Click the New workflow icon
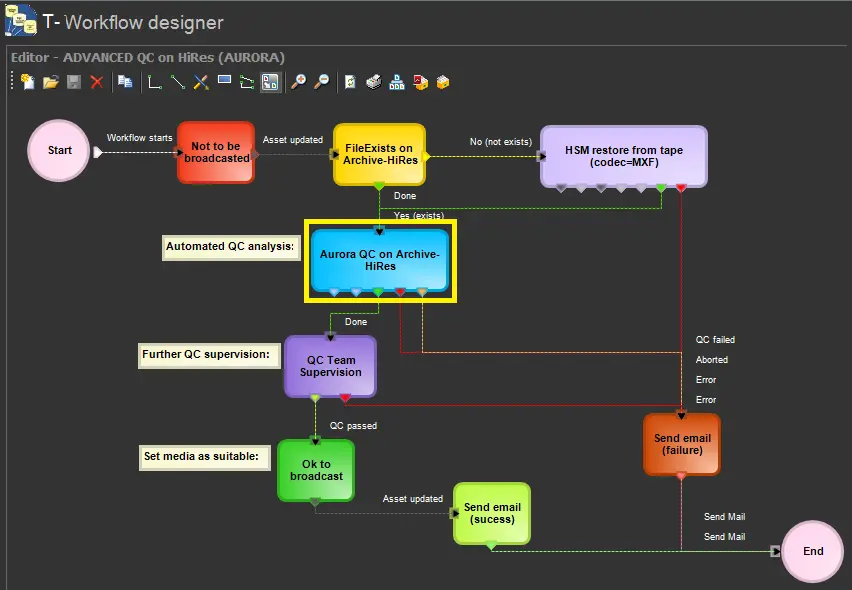Image resolution: width=852 pixels, height=590 pixels. point(27,82)
